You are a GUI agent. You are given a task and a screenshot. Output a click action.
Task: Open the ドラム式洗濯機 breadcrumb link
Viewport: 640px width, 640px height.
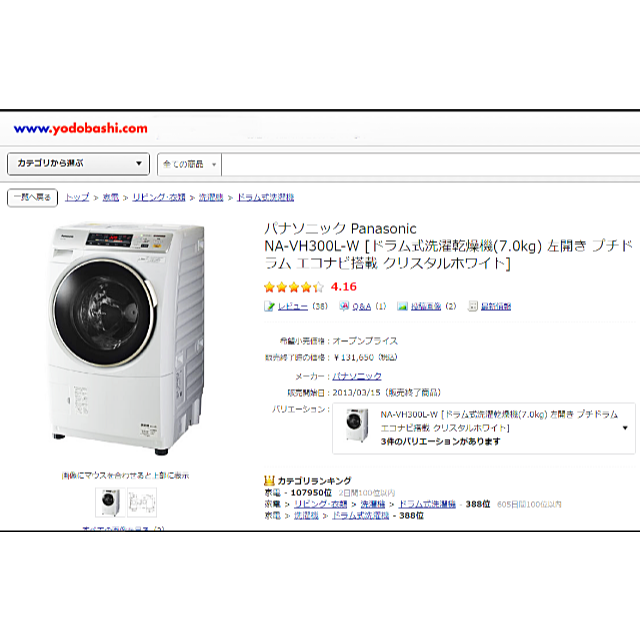tap(265, 198)
